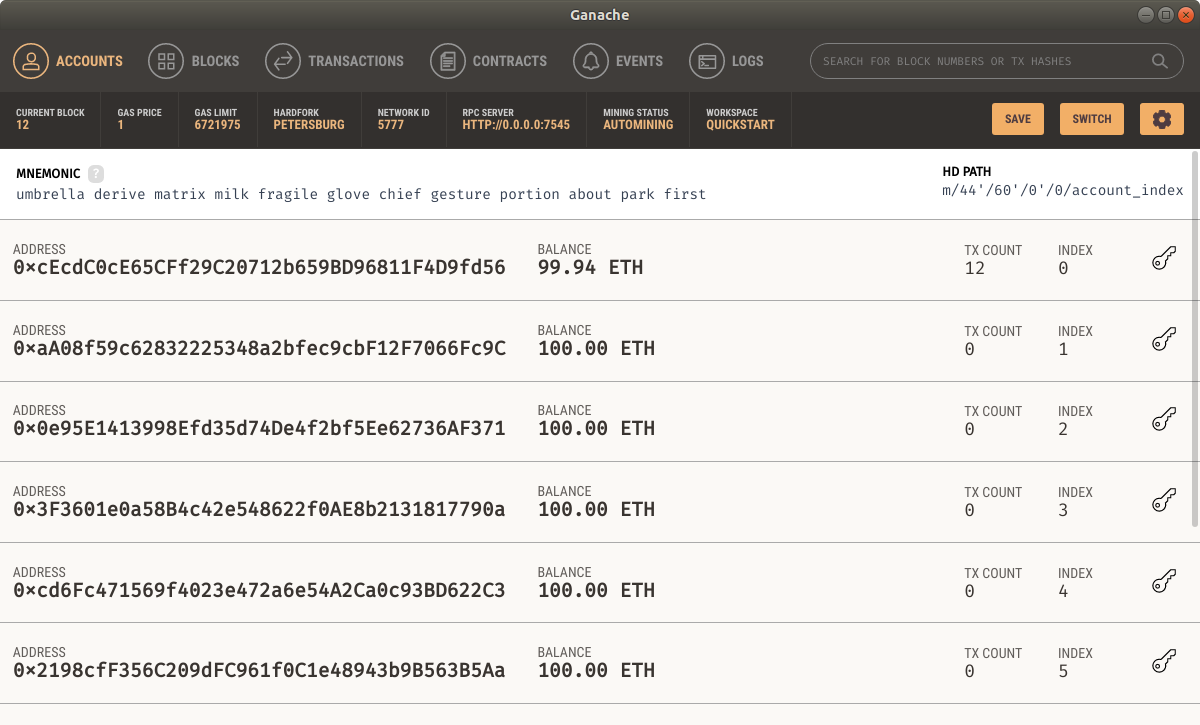Image resolution: width=1200 pixels, height=725 pixels.
Task: Open settings with the gear icon
Action: (x=1161, y=119)
